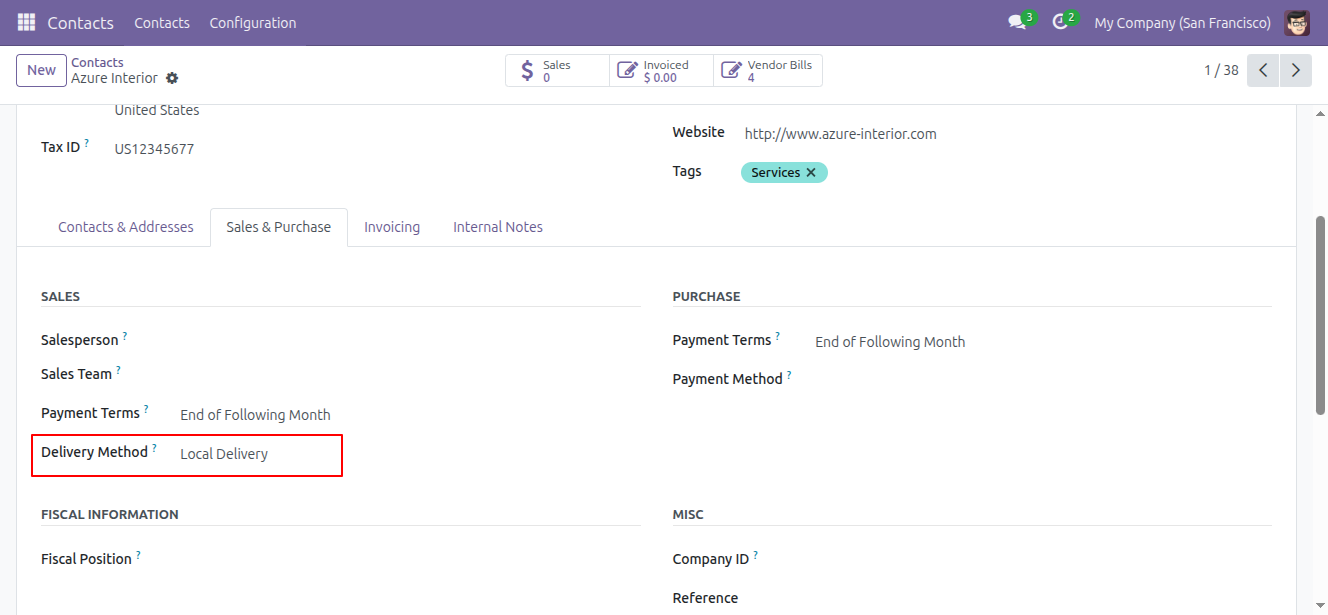
Task: Open the messages conversations panel
Action: coord(1014,22)
